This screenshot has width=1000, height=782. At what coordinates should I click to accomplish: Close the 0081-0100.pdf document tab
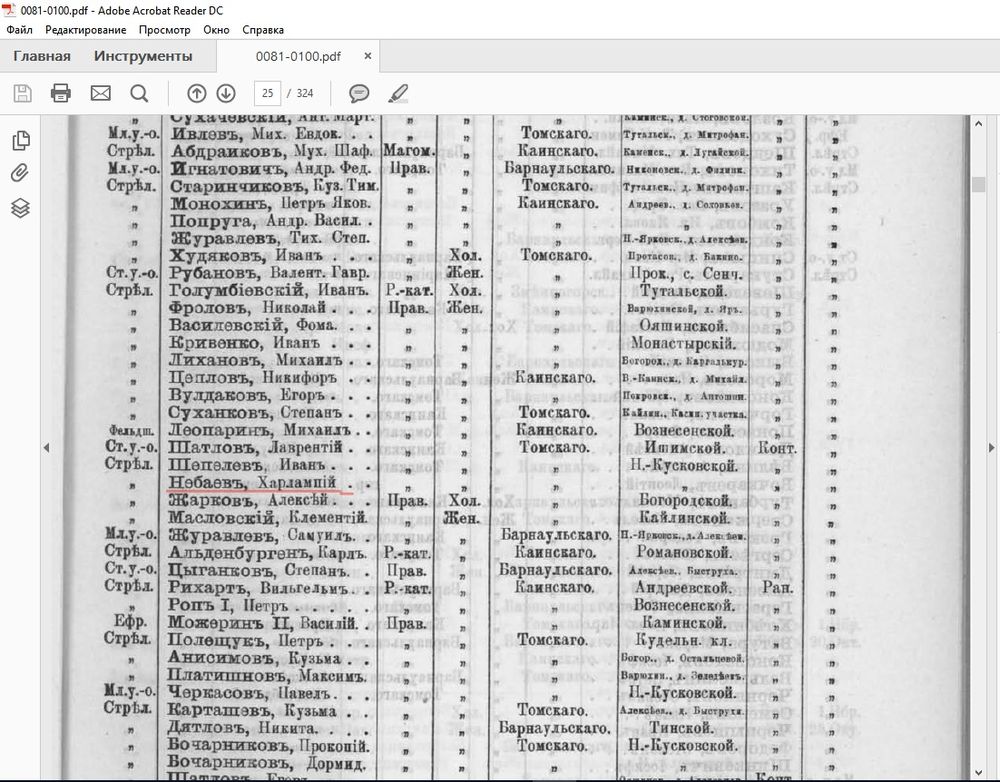(368, 56)
